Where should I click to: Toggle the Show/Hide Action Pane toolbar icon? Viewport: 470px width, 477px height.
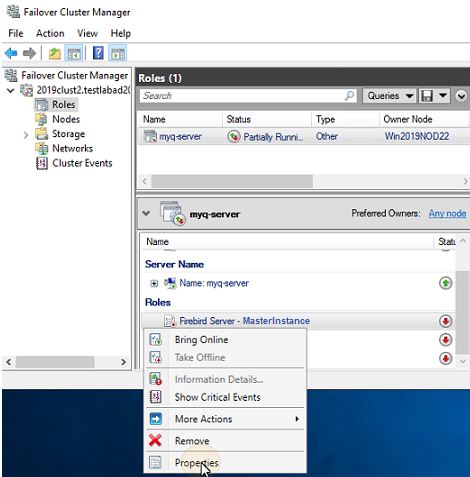tap(118, 53)
